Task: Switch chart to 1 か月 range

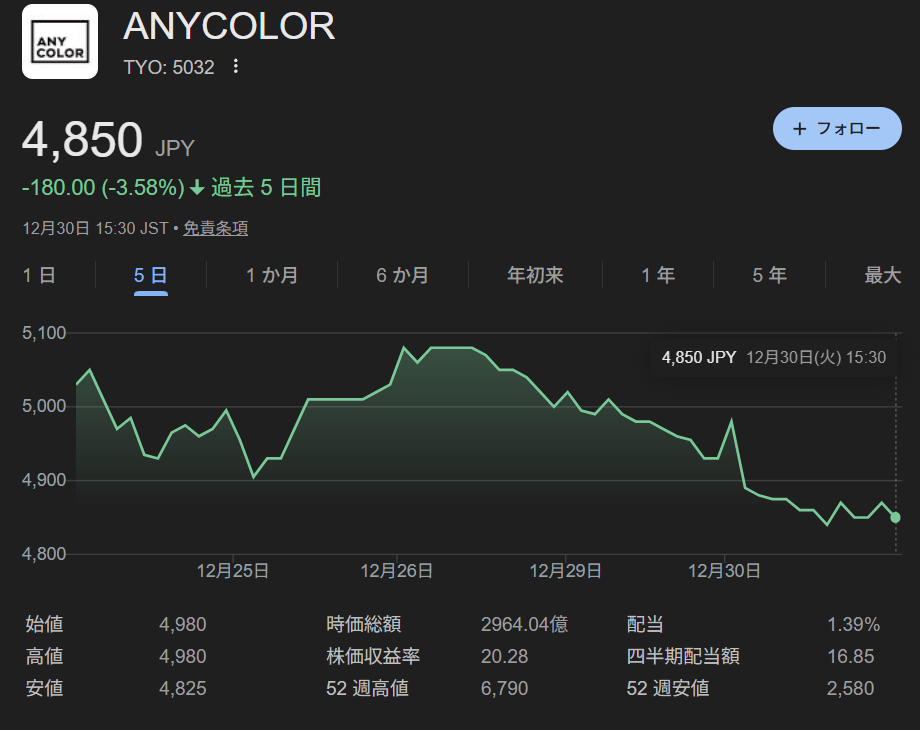Action: (272, 275)
